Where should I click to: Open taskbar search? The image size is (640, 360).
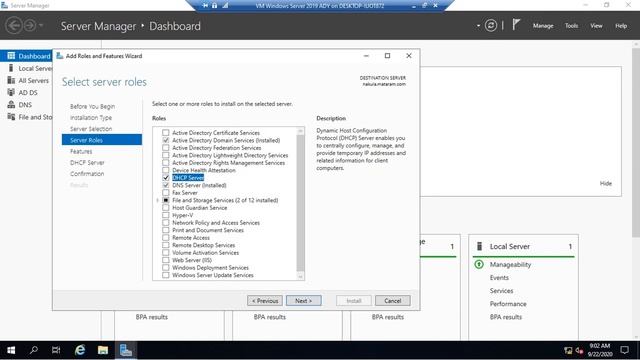34,350
